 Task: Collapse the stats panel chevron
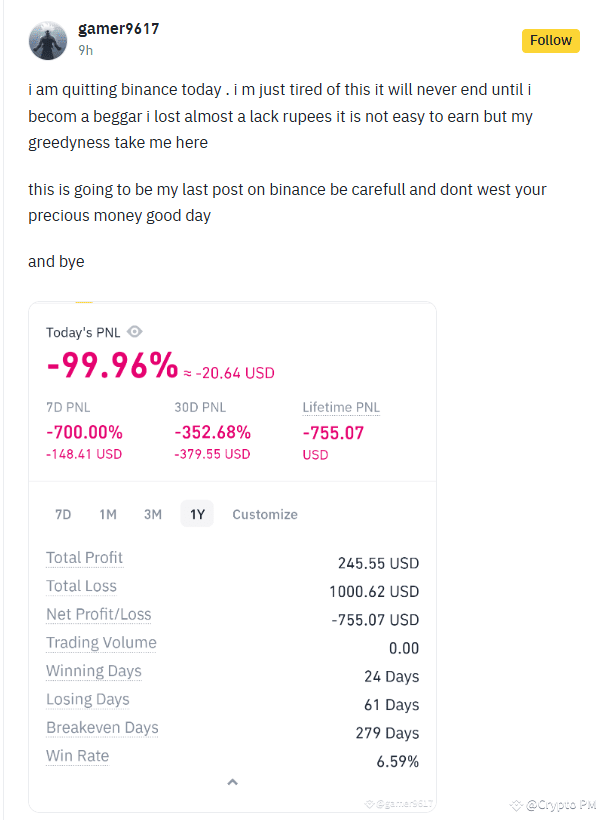click(233, 782)
